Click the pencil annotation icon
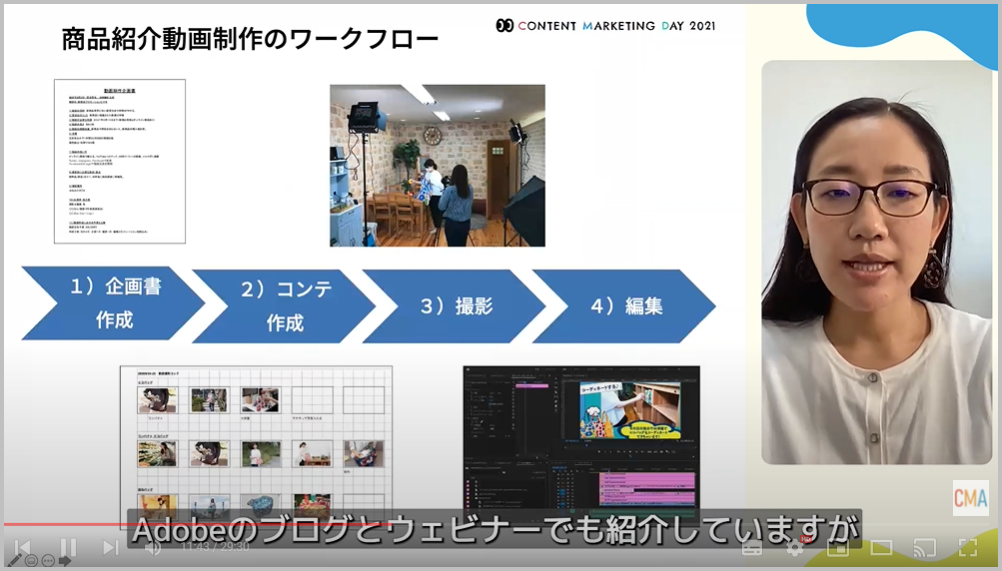1002x571 pixels. 14,561
